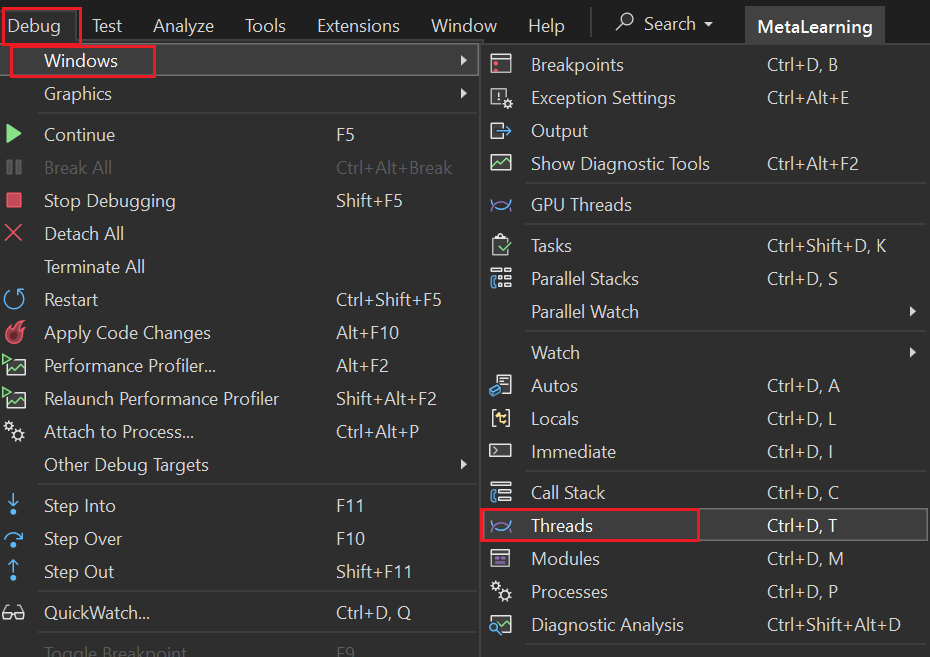Open the Search dropdown in title bar

pos(665,24)
